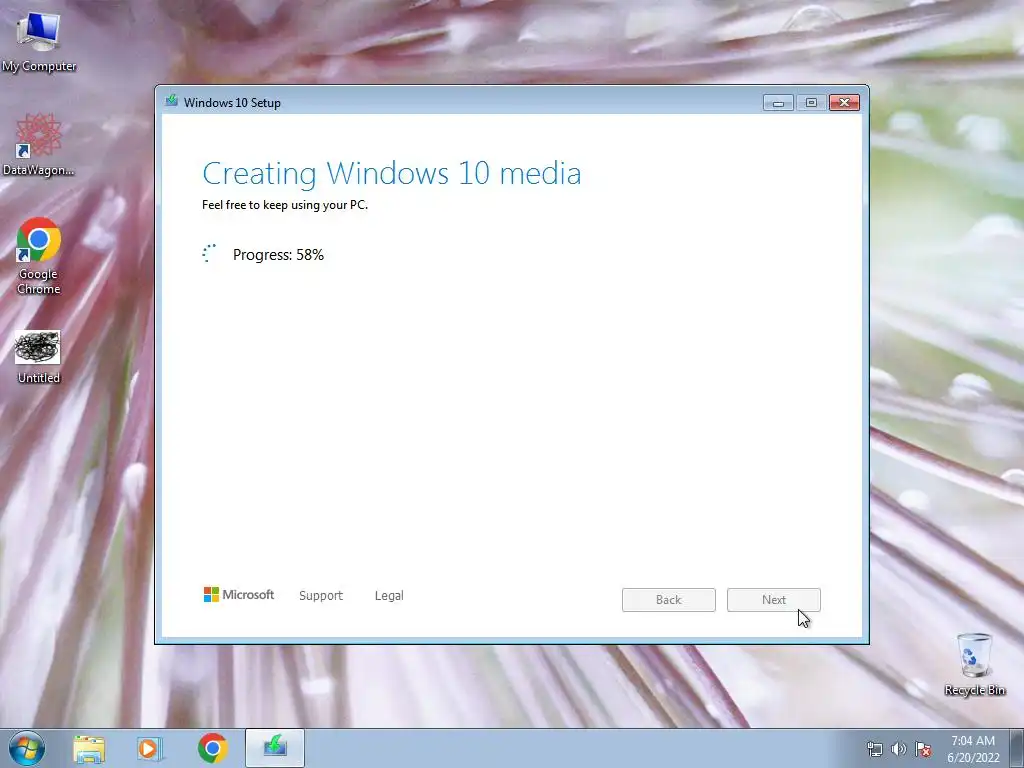Click the Next button

tap(774, 600)
